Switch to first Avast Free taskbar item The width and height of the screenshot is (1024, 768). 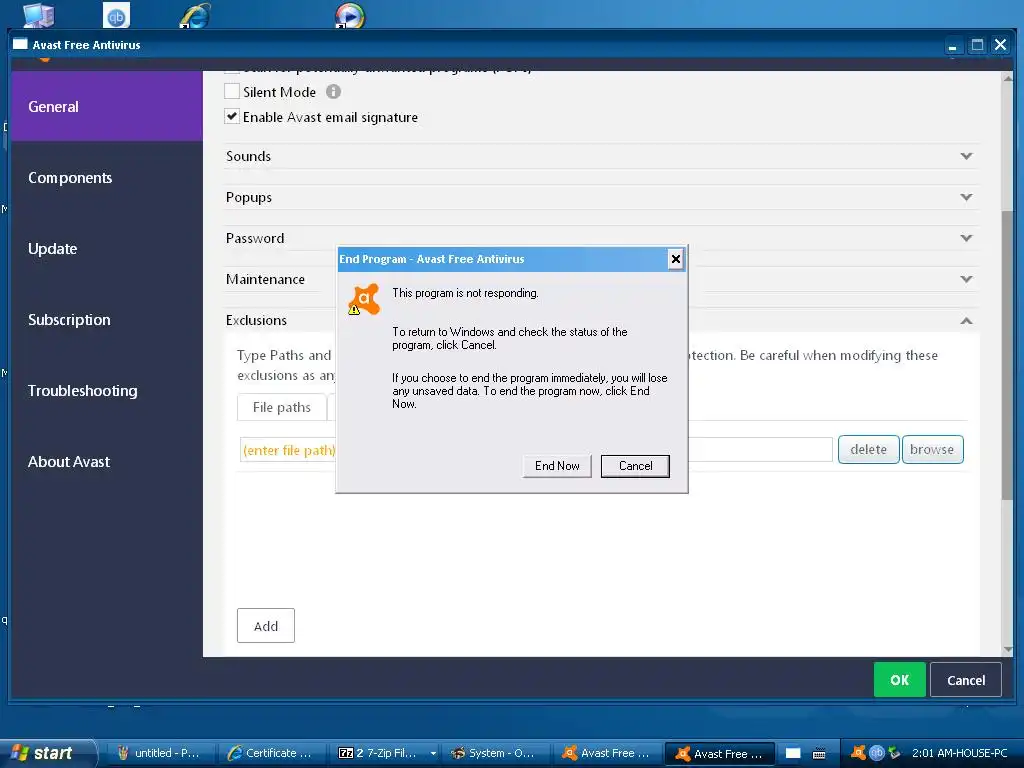coord(607,753)
